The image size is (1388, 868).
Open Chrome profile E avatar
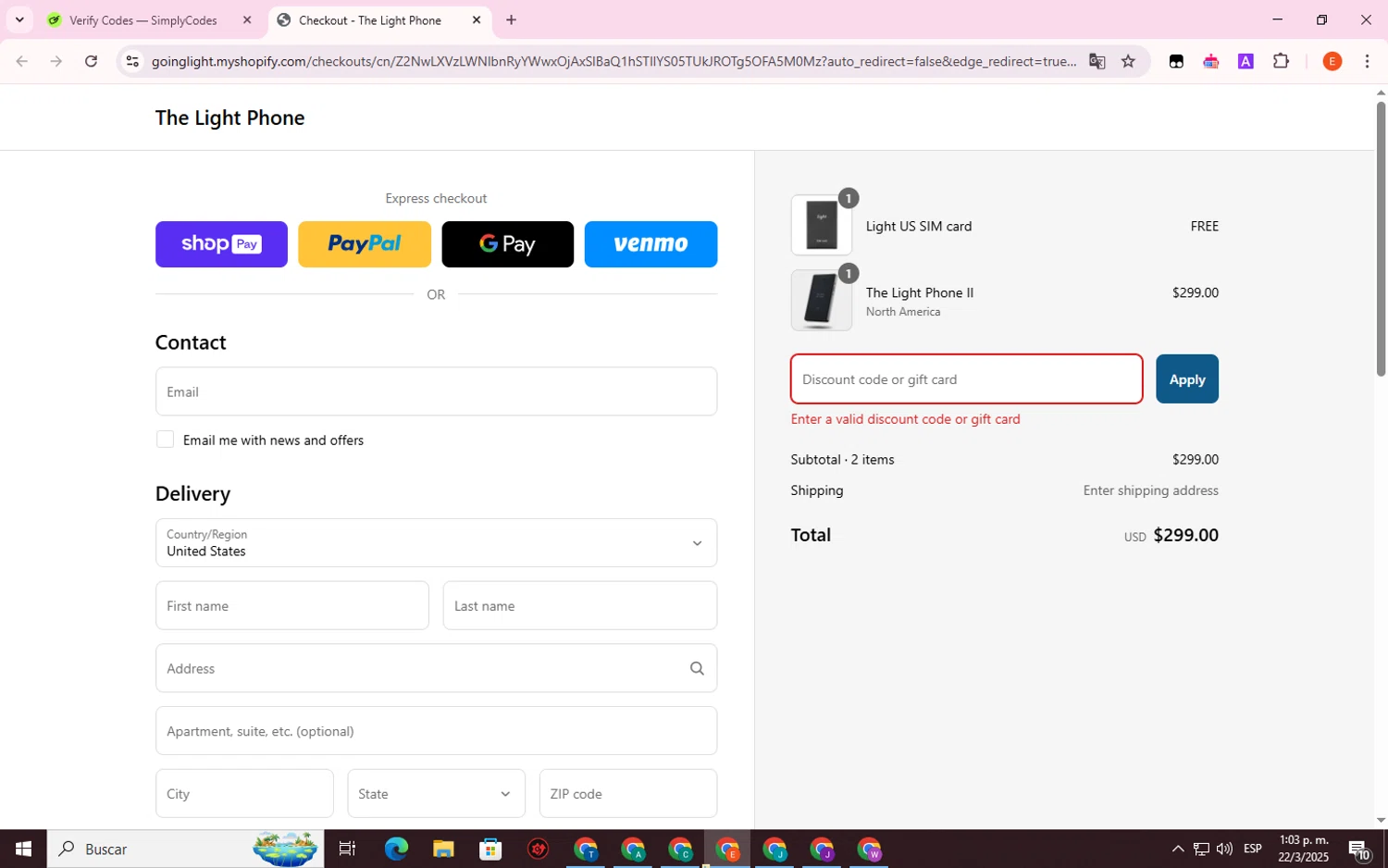click(1332, 61)
